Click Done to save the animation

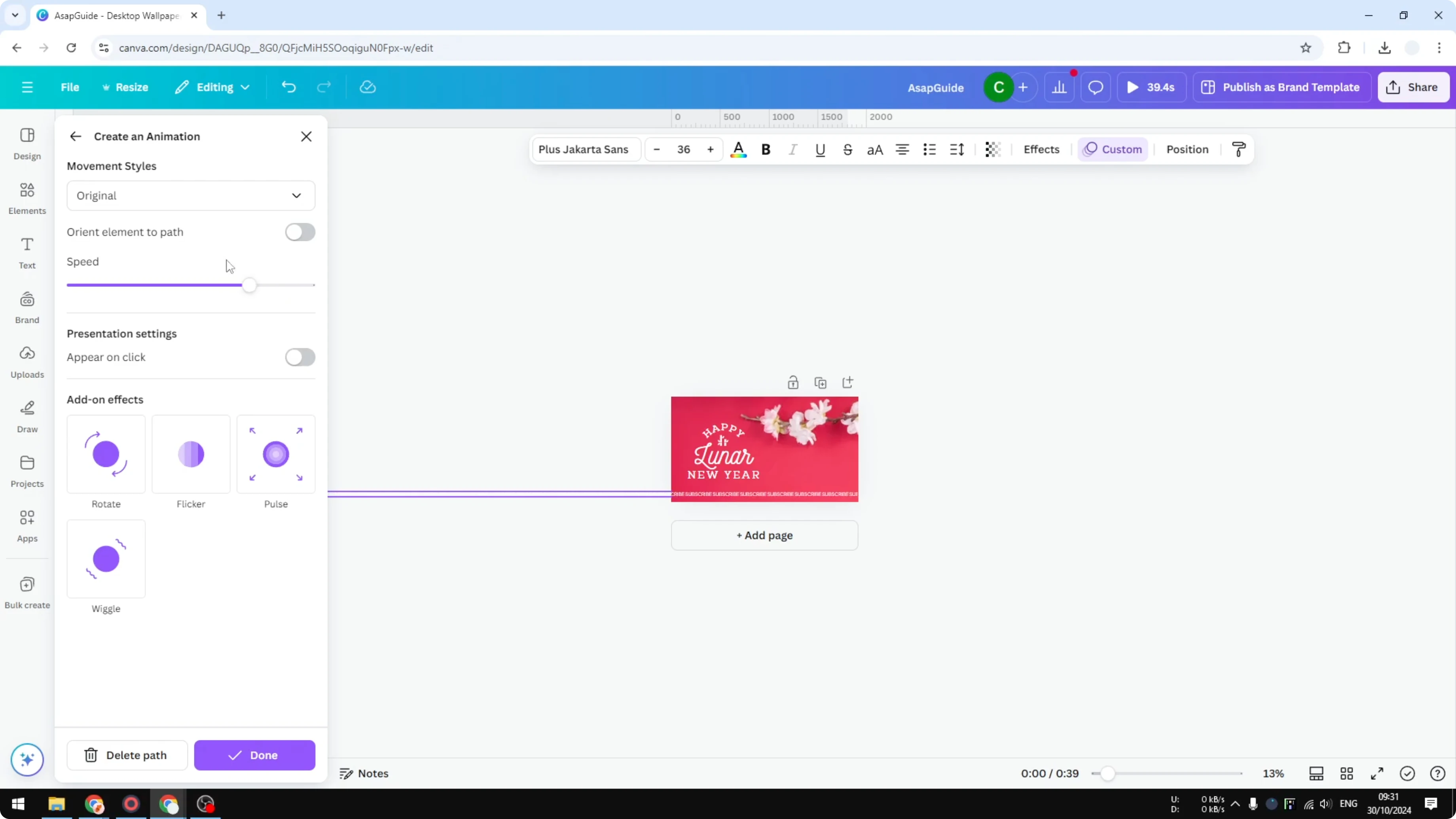pyautogui.click(x=254, y=755)
